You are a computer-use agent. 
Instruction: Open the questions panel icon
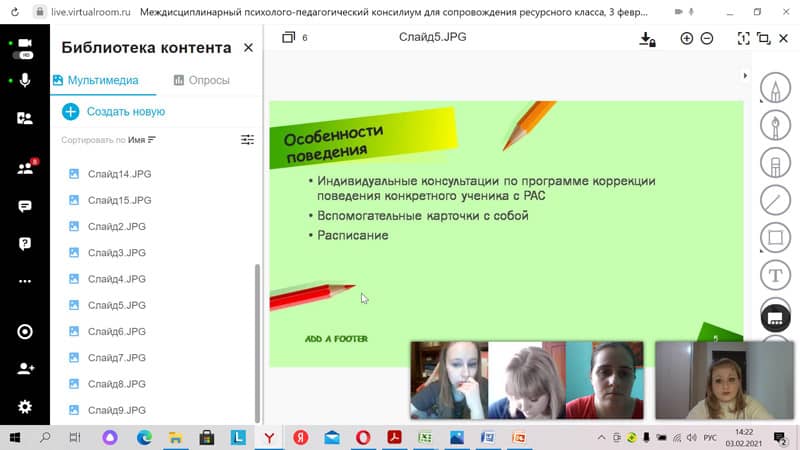[x=24, y=243]
